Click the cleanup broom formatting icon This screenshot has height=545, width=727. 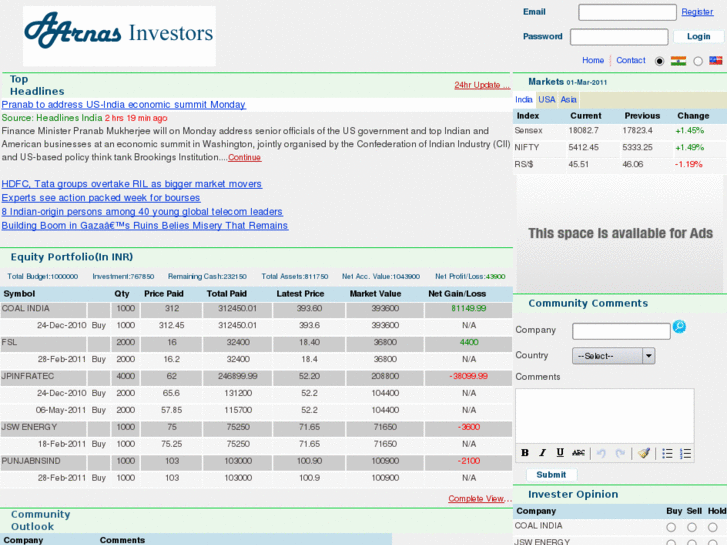click(x=644, y=453)
